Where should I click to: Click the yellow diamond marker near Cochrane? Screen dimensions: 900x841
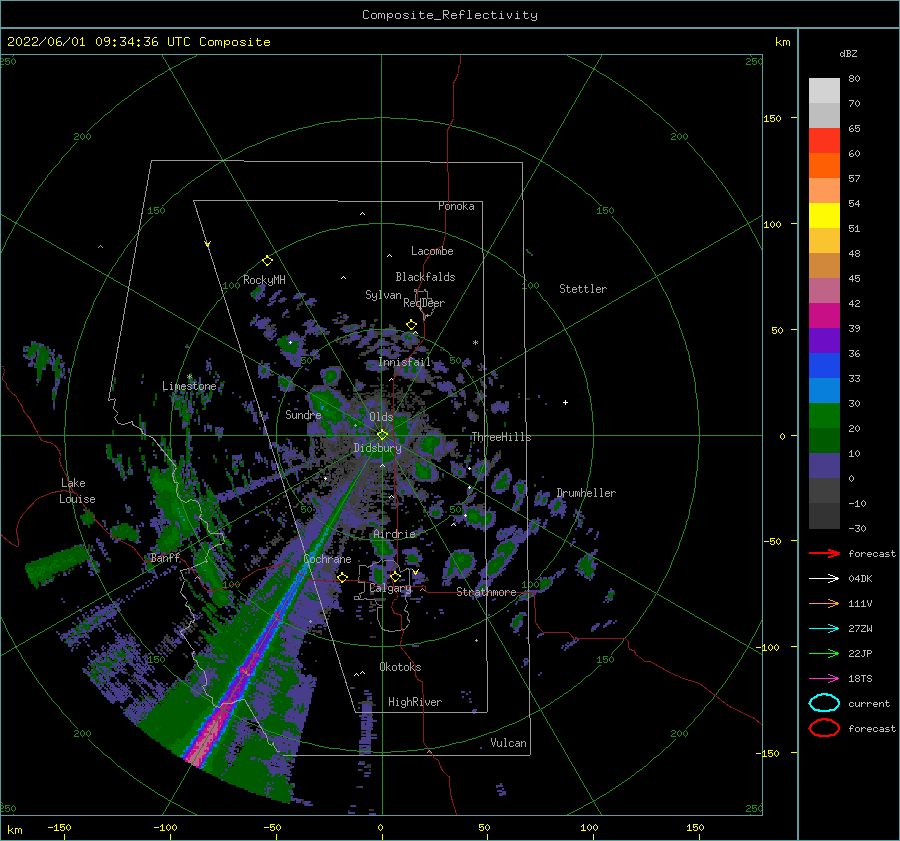point(342,577)
